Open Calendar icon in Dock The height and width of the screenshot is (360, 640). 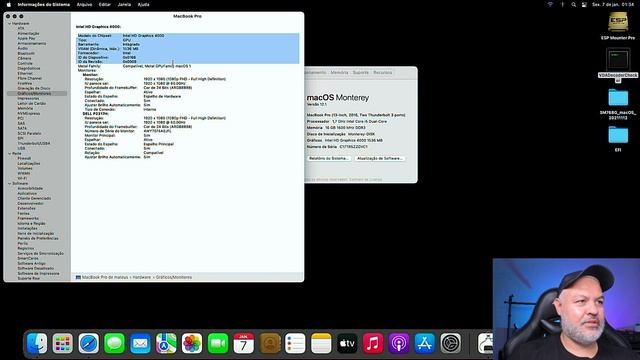point(244,343)
